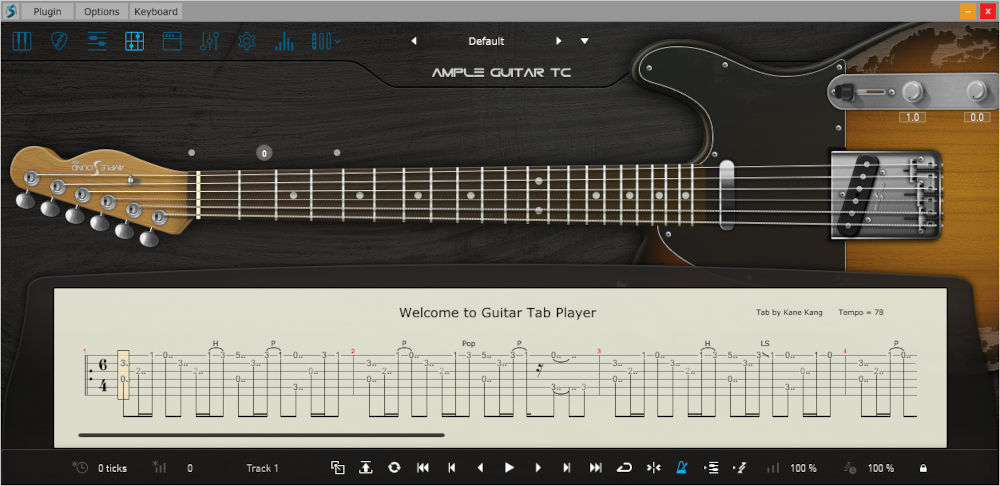1000x486 pixels.
Task: Toggle the lock icon at bottom right
Action: 923,469
